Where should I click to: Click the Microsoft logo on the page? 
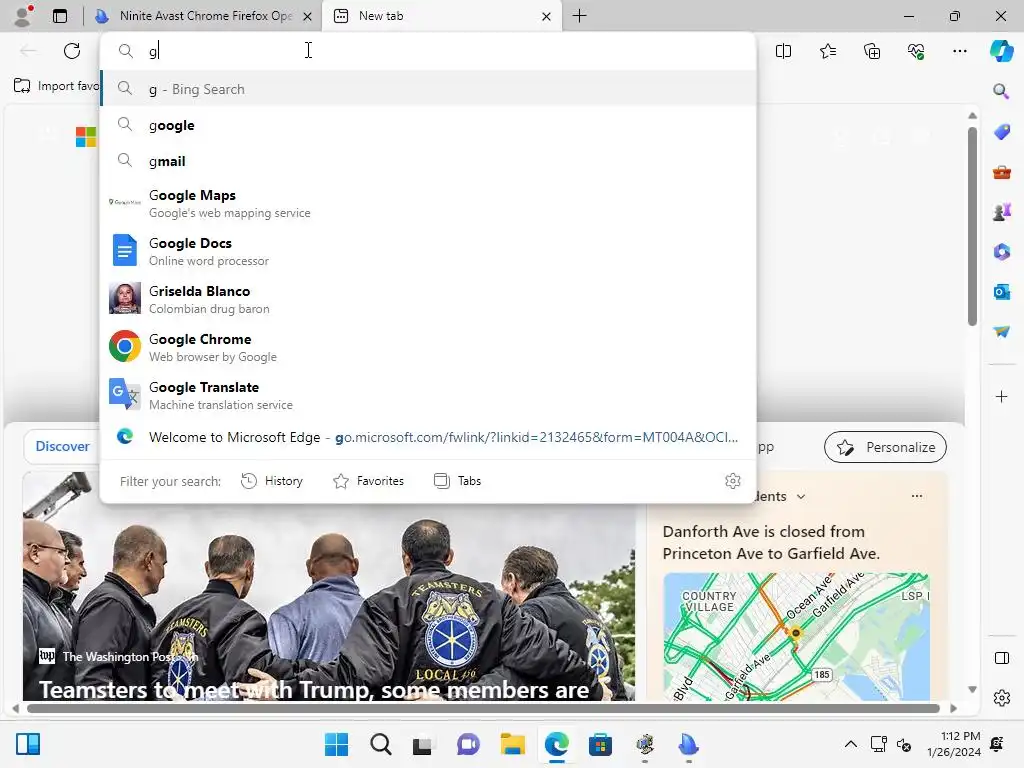86,137
